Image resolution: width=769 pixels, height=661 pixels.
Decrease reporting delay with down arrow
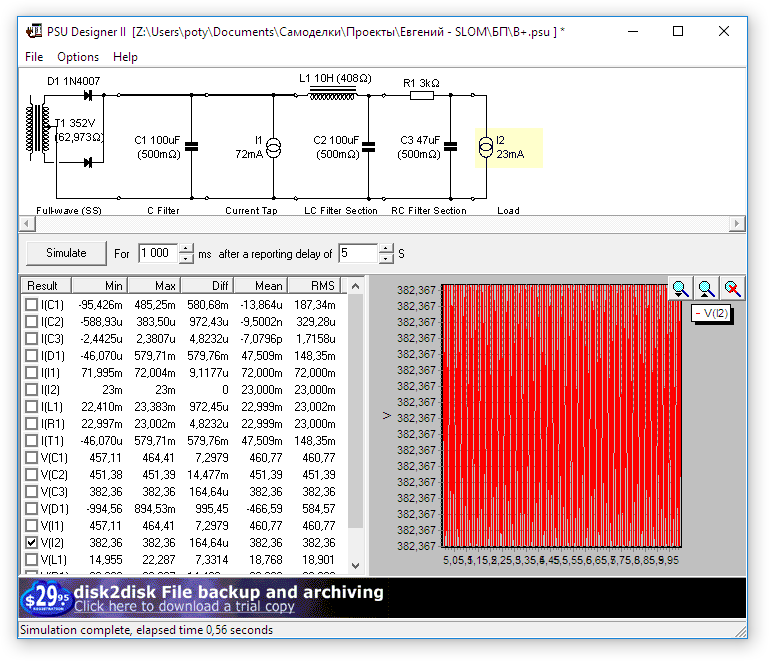click(385, 259)
